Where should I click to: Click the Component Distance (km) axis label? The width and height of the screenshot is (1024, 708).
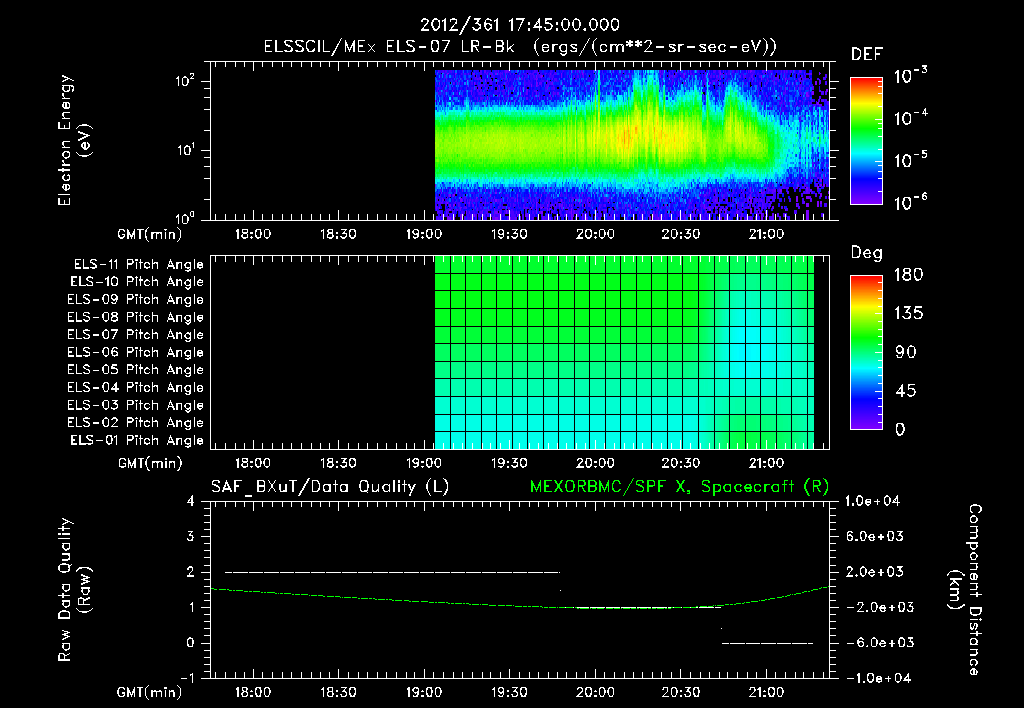(965, 590)
